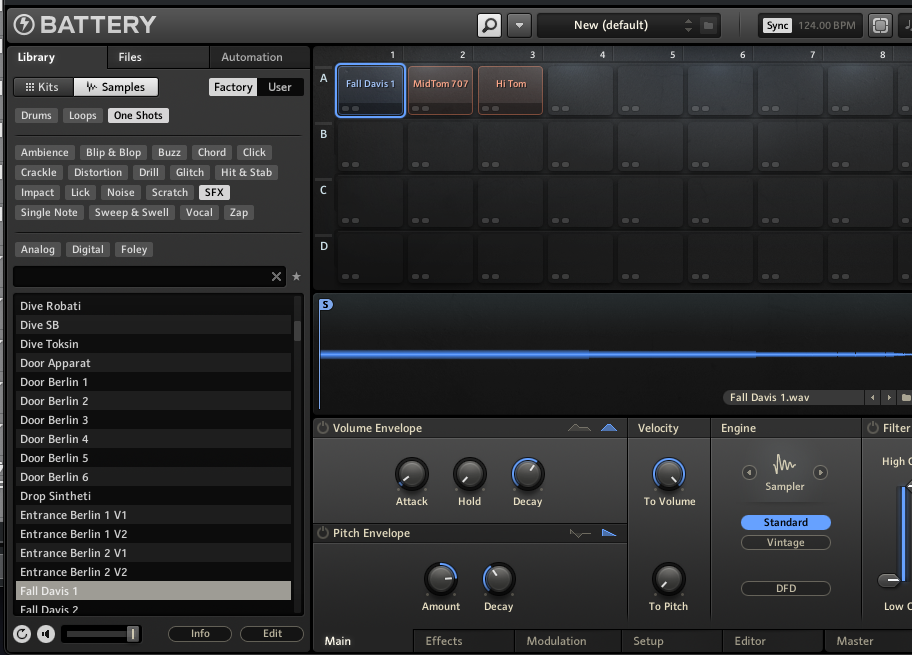Click the Velocity To Volume knob
Viewport: 912px width, 655px height.
click(669, 475)
